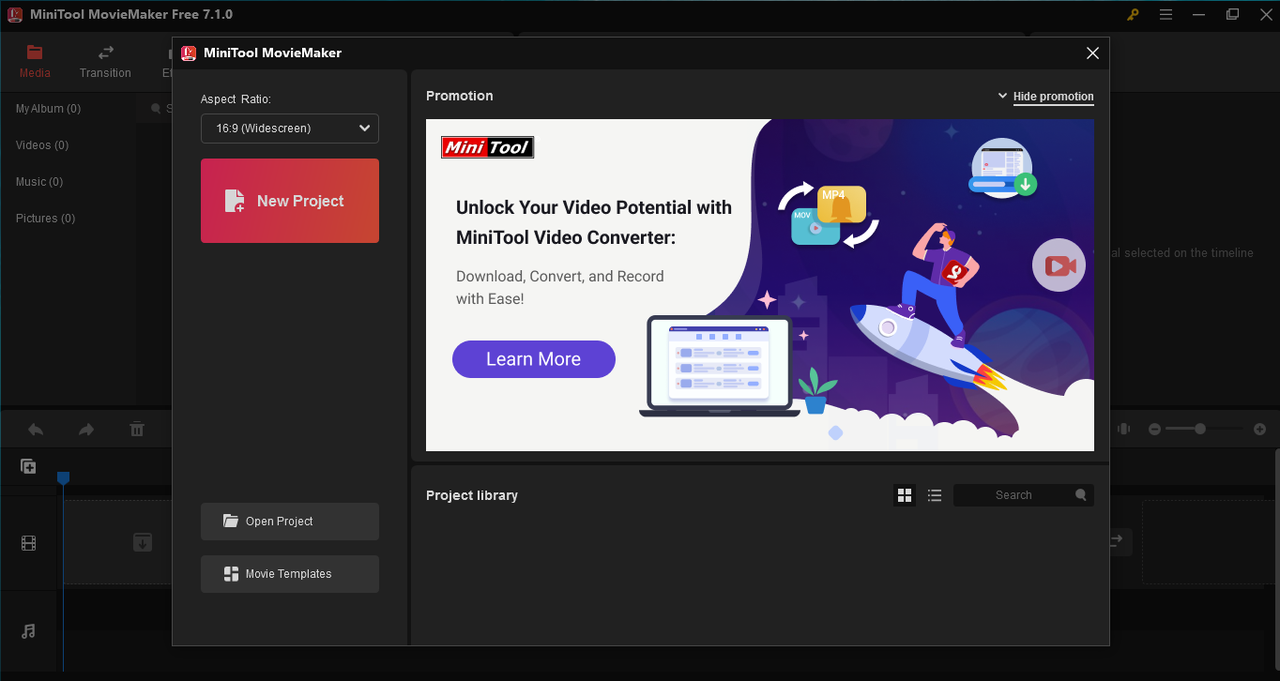Viewport: 1280px width, 681px height.
Task: Switch to the Transition tab
Action: pos(105,60)
